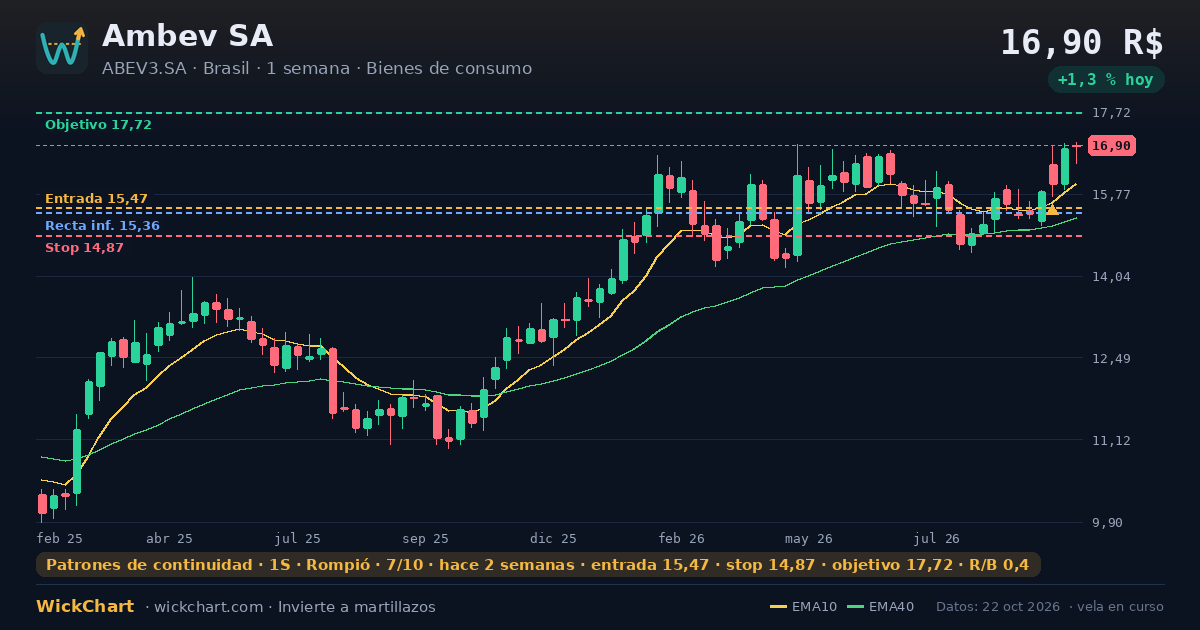Click the 9,90 axis value
Image resolution: width=1200 pixels, height=630 pixels.
1108,523
